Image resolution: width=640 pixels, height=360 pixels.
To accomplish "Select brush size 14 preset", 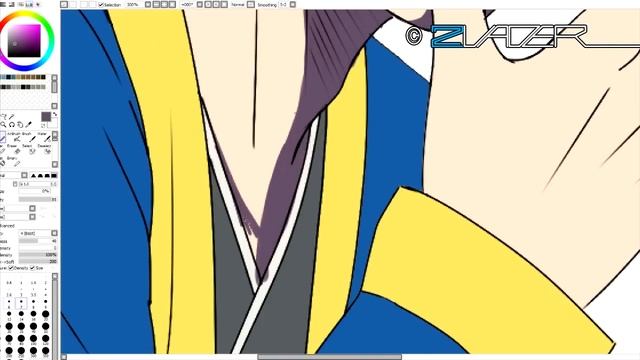I will (x=21, y=315).
